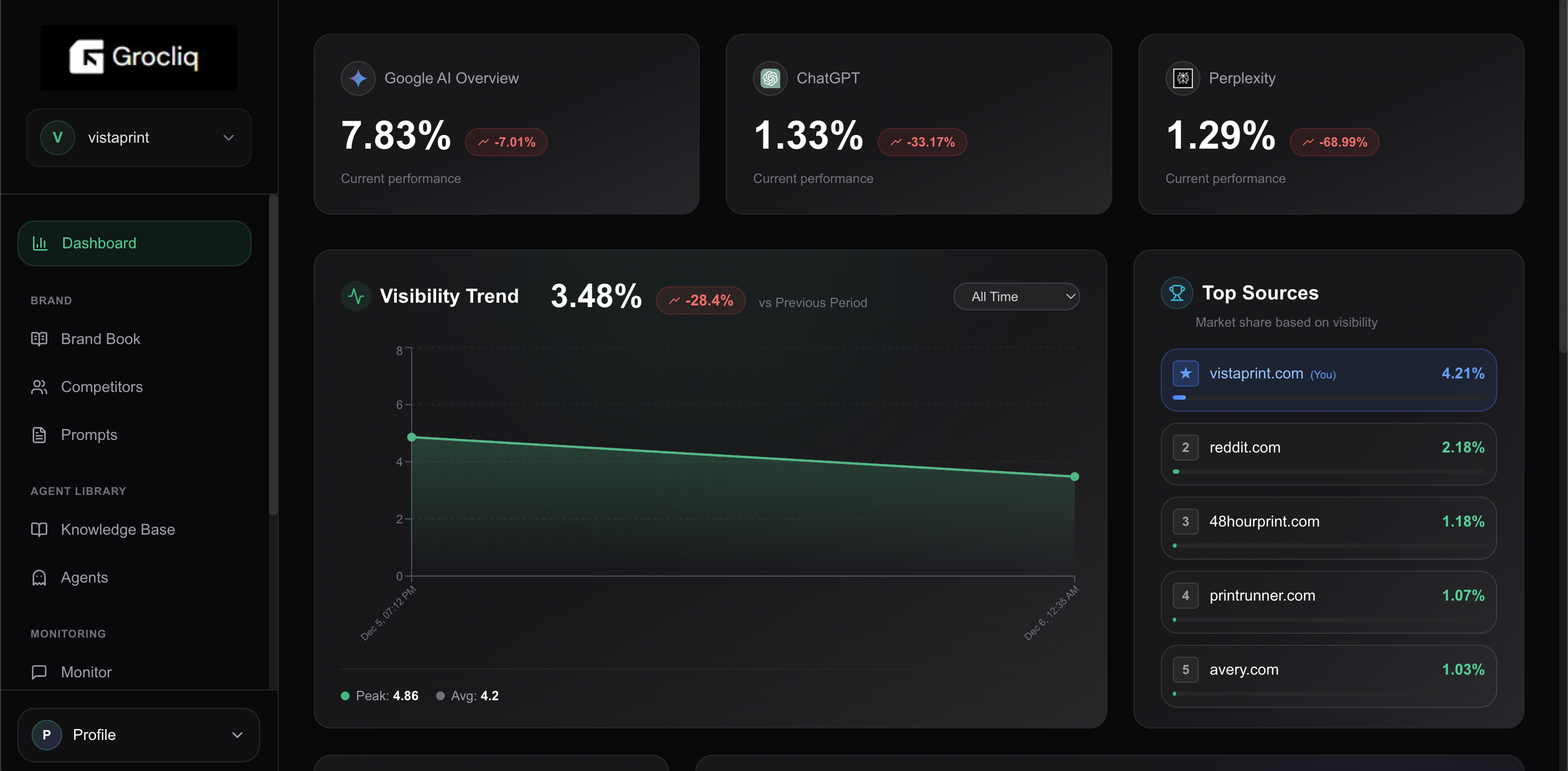
Task: Click the Google AI Overview sparkle icon
Action: [358, 78]
